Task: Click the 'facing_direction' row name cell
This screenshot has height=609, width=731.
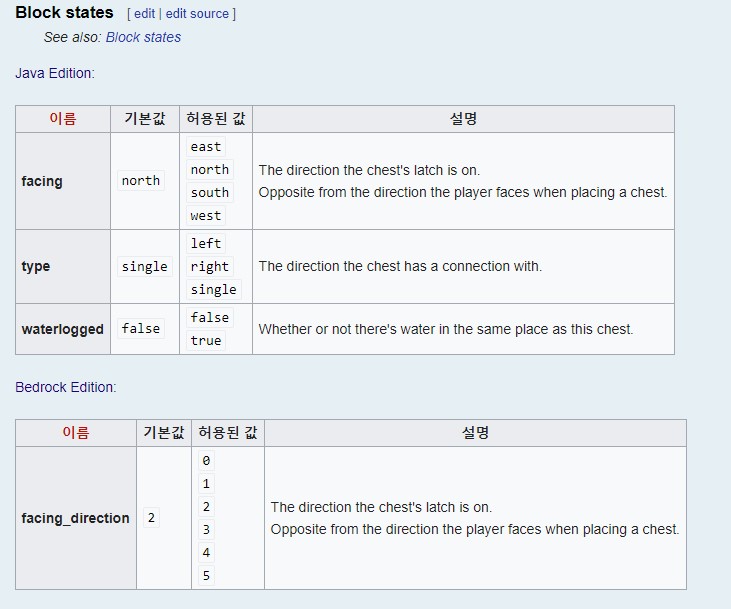Action: click(x=75, y=518)
